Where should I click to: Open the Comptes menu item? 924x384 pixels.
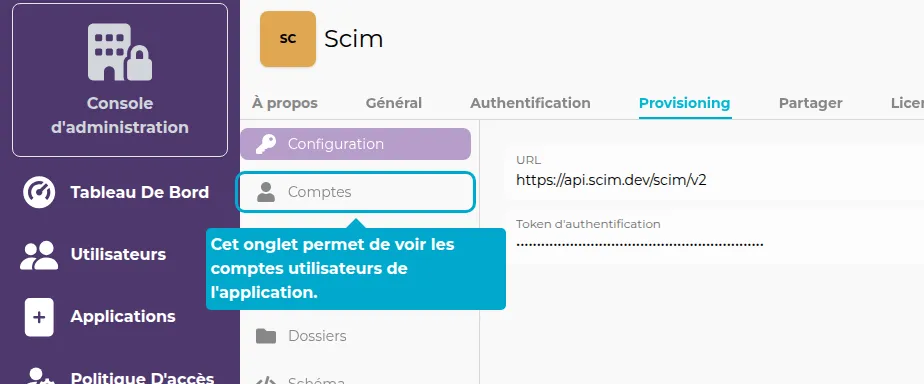(x=355, y=192)
